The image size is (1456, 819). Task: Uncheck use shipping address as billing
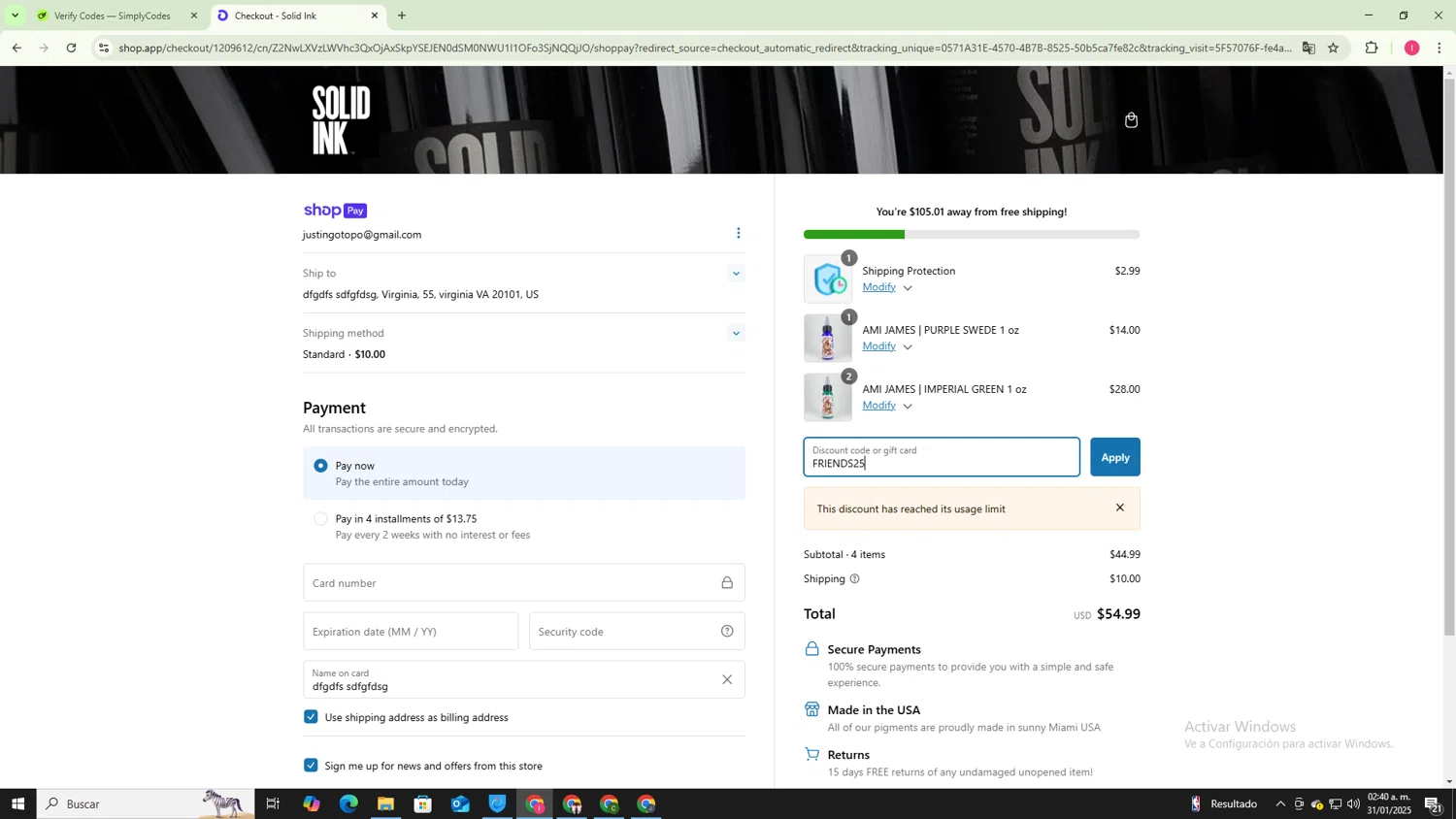pos(311,717)
